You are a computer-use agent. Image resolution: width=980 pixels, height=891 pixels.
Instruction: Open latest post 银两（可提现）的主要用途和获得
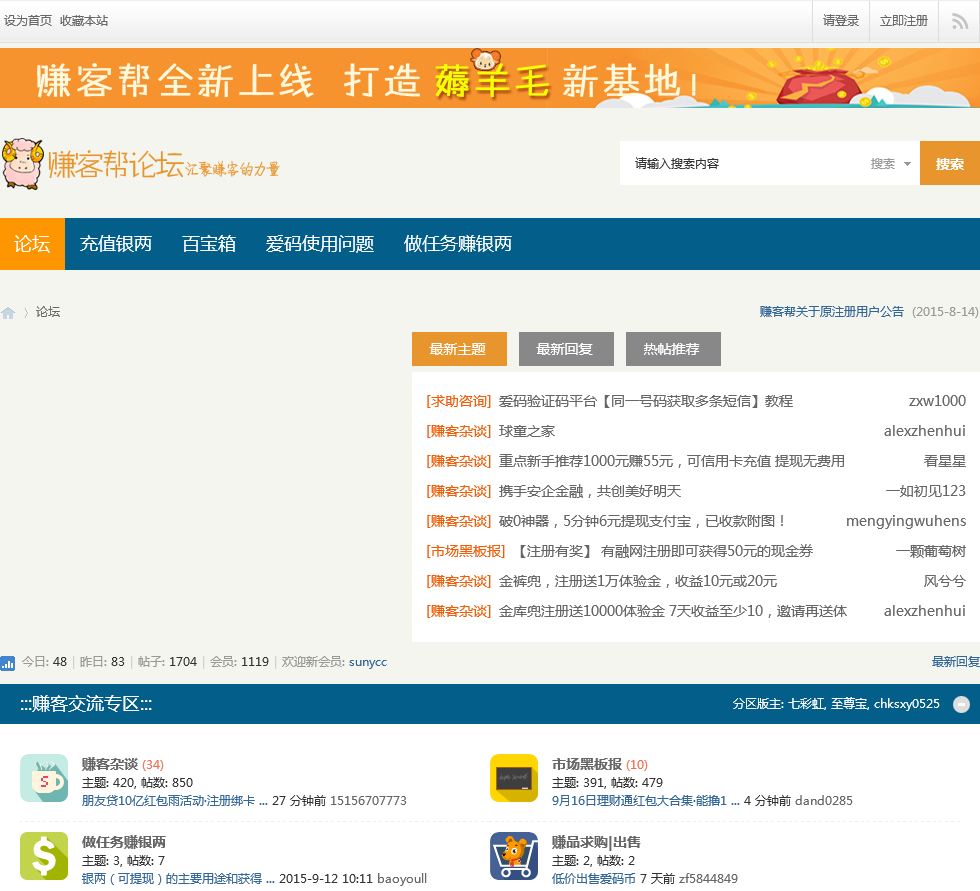pyautogui.click(x=178, y=879)
